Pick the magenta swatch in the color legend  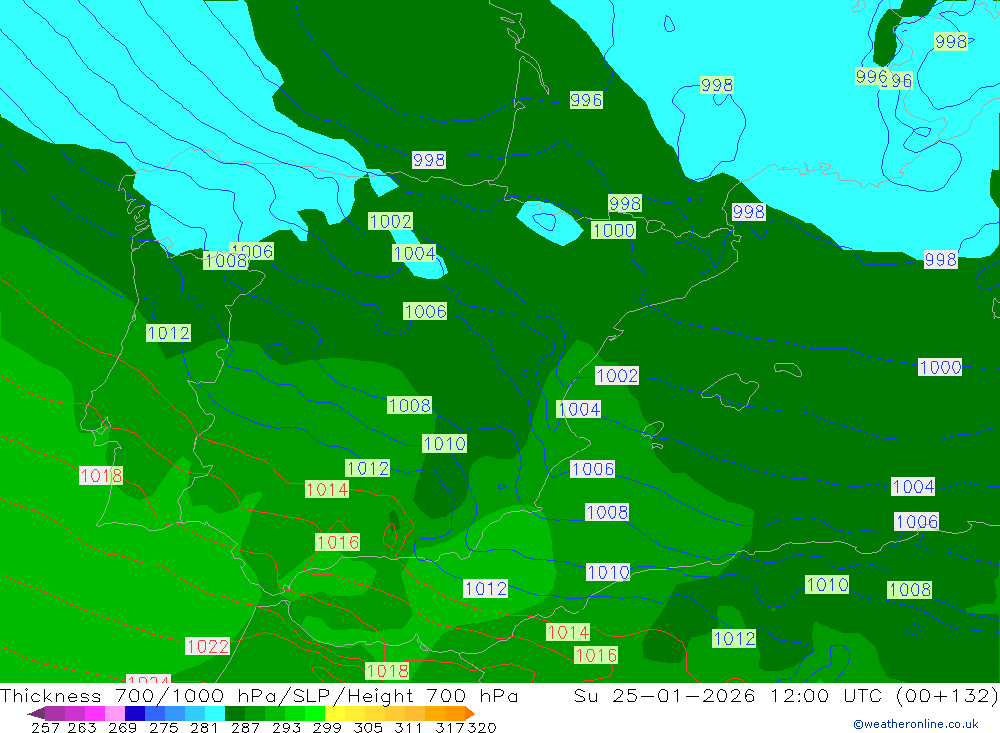[x=94, y=713]
